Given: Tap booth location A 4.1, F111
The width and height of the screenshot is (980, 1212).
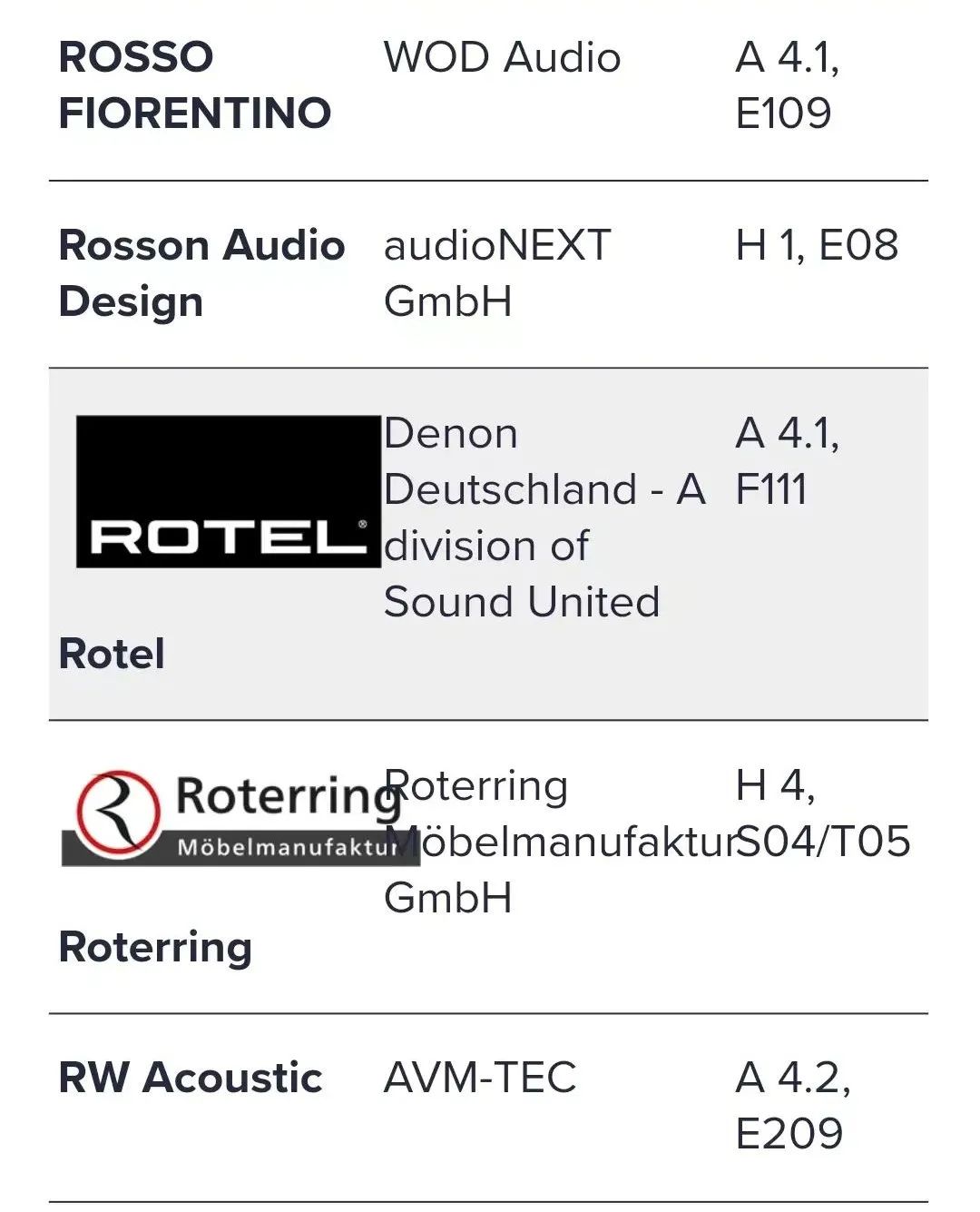Looking at the screenshot, I should (x=787, y=461).
